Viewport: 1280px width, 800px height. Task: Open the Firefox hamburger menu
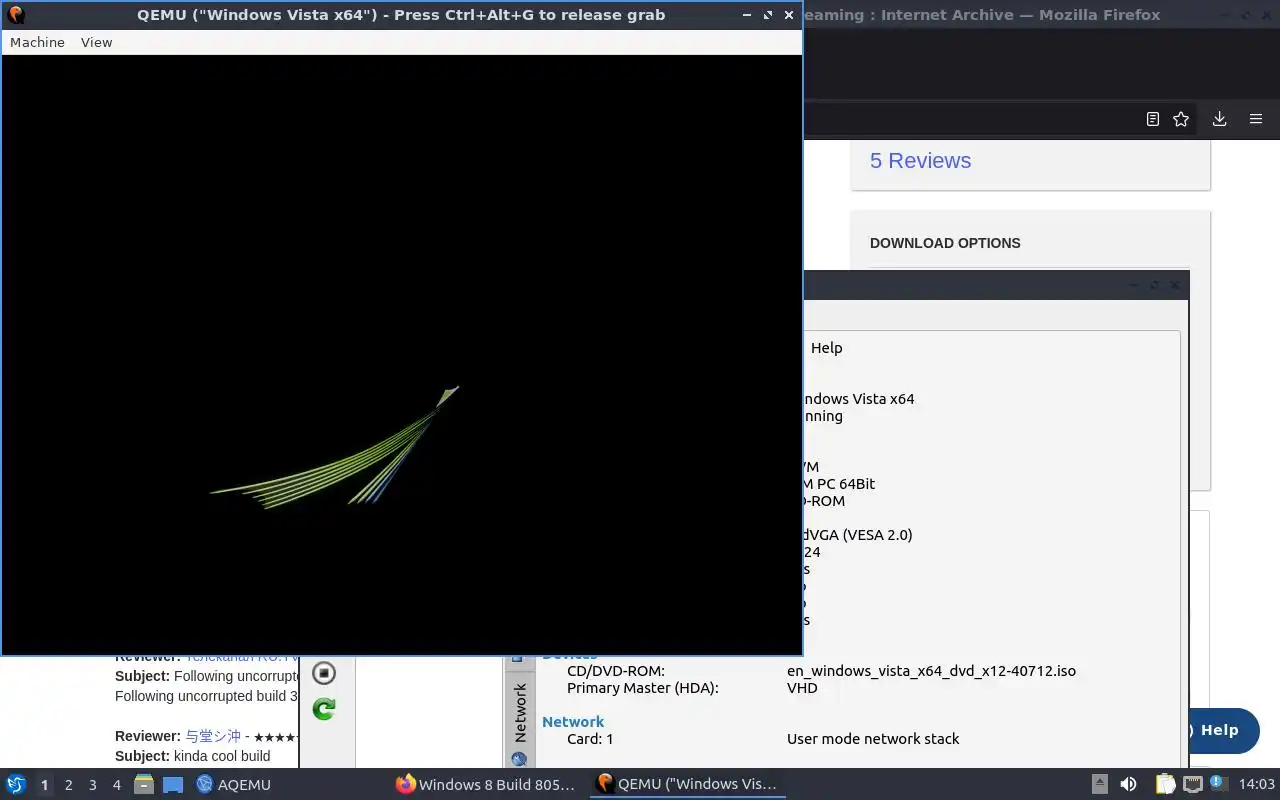tap(1256, 119)
